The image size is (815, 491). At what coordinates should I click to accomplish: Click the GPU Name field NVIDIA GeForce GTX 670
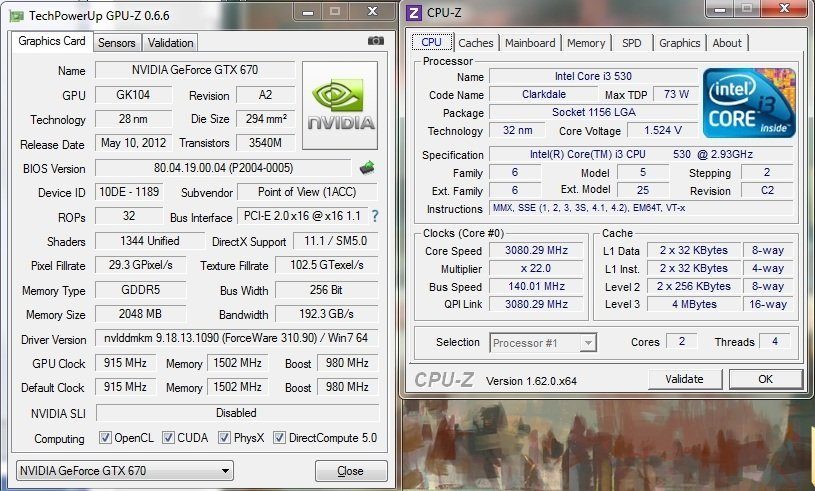pos(195,70)
